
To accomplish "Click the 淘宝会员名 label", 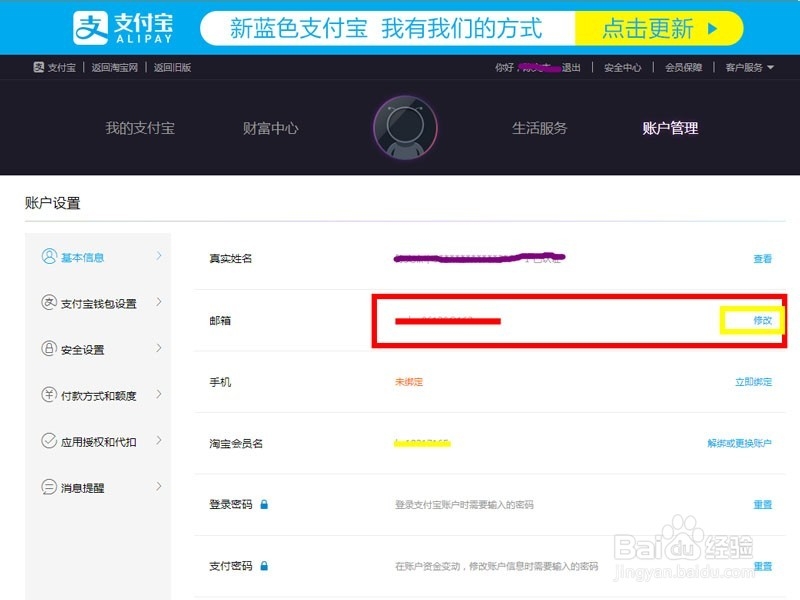I will [x=236, y=443].
